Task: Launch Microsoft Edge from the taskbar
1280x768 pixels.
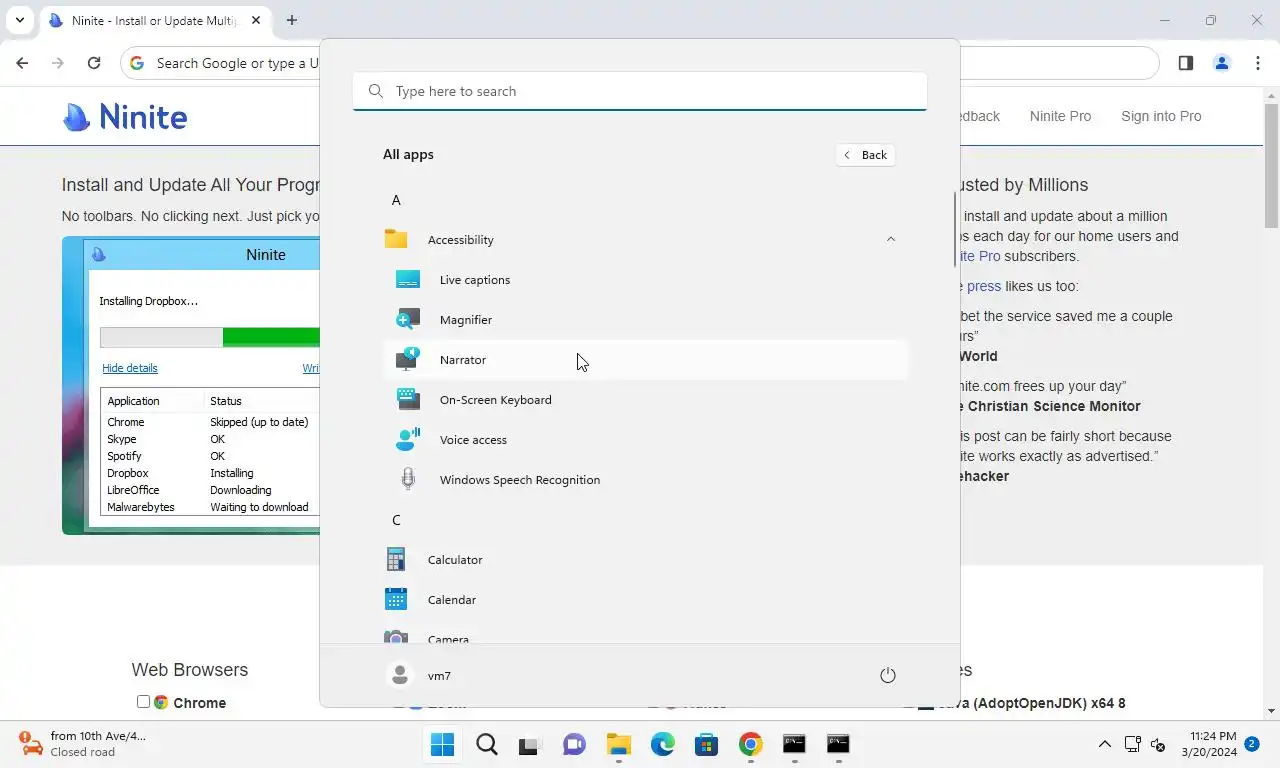Action: (662, 744)
